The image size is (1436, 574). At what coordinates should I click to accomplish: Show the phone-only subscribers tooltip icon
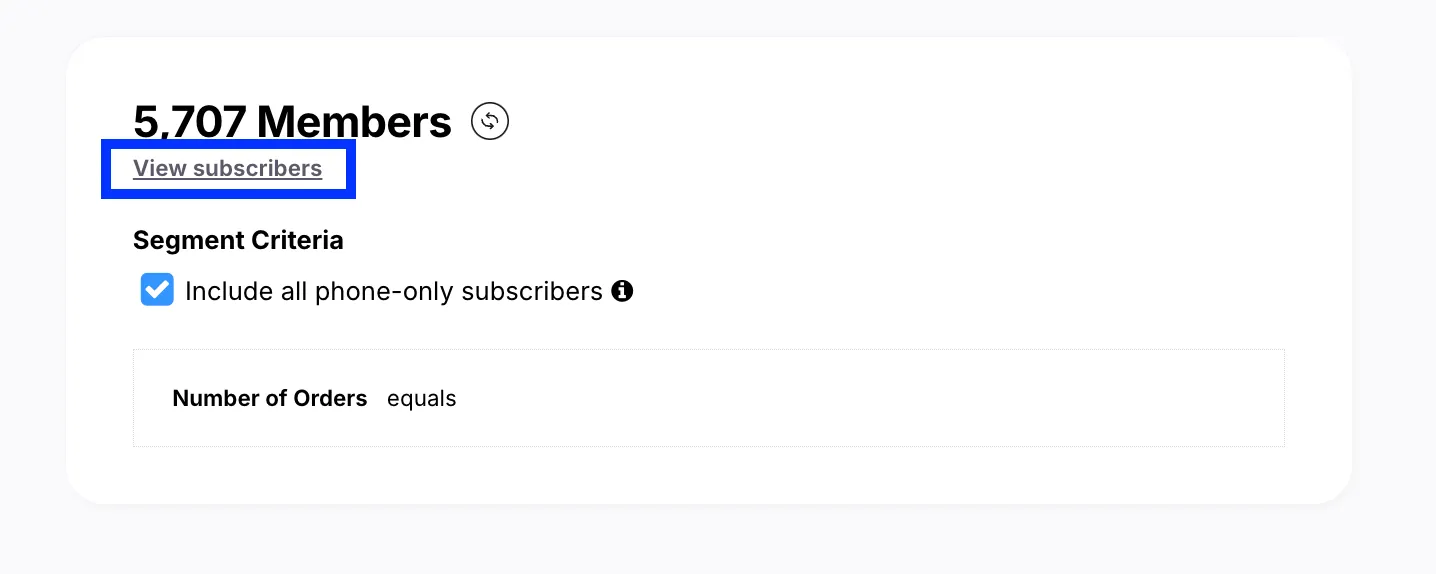(x=622, y=291)
